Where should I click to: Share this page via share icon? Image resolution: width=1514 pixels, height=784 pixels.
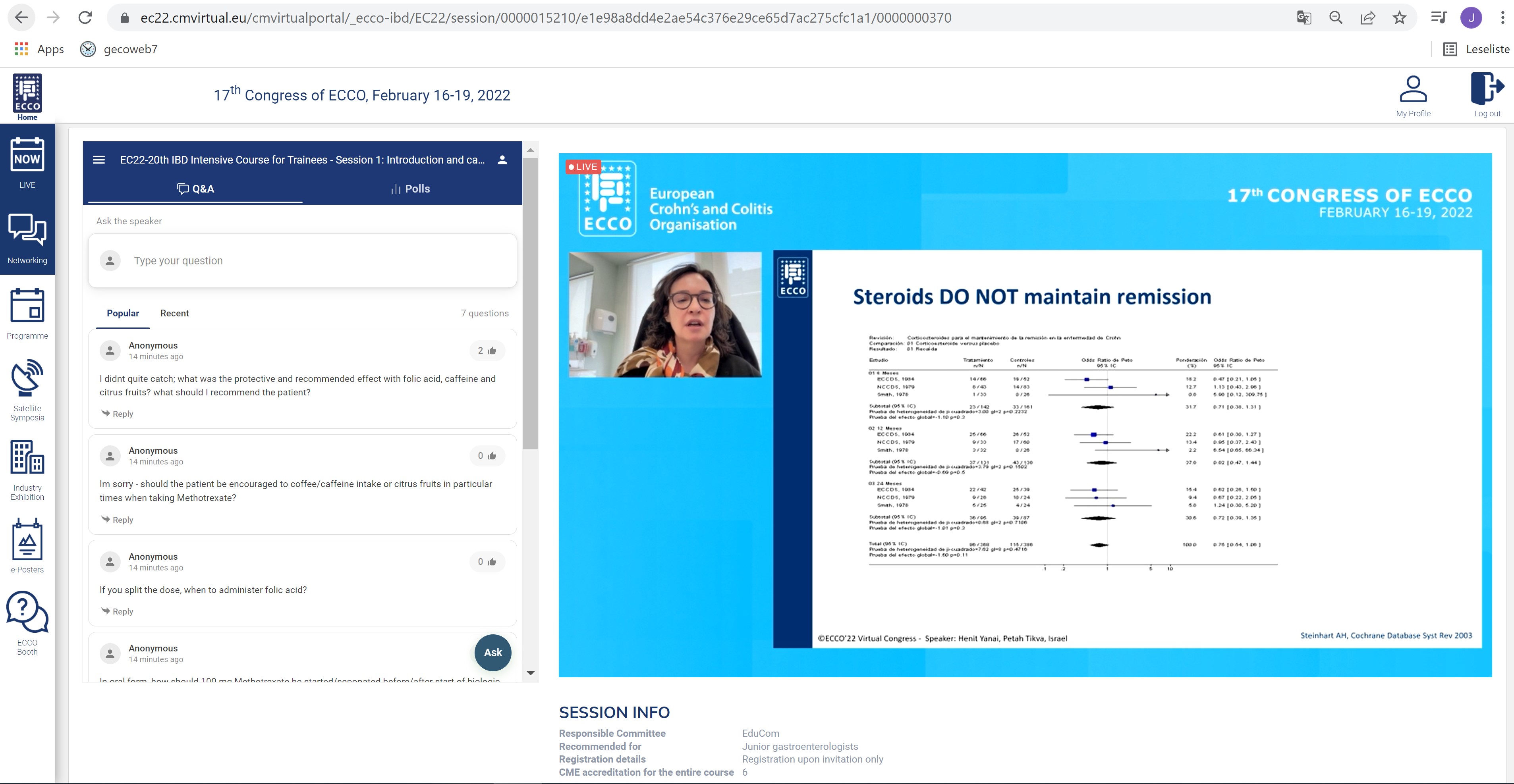point(1368,17)
